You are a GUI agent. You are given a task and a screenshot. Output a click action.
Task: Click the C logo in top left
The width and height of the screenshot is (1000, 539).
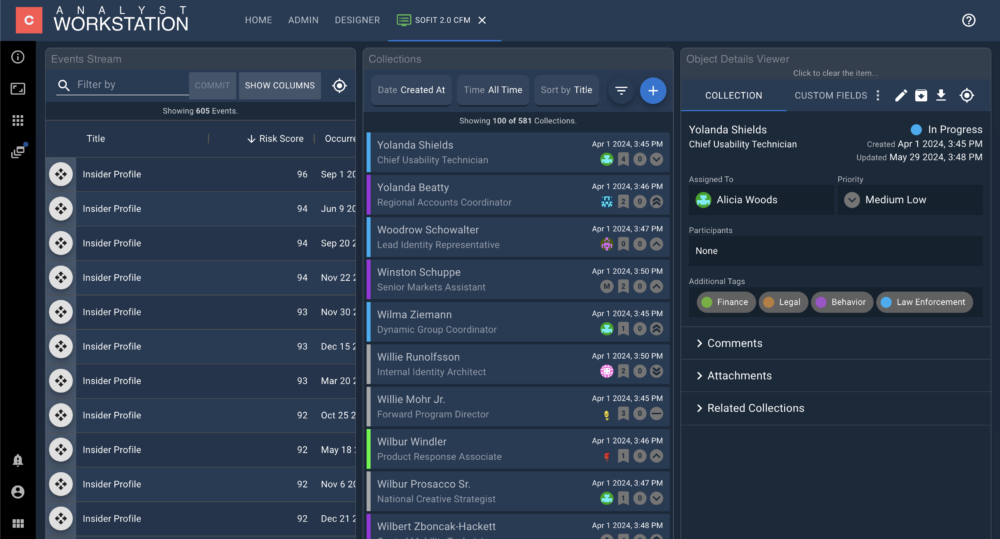coord(29,20)
